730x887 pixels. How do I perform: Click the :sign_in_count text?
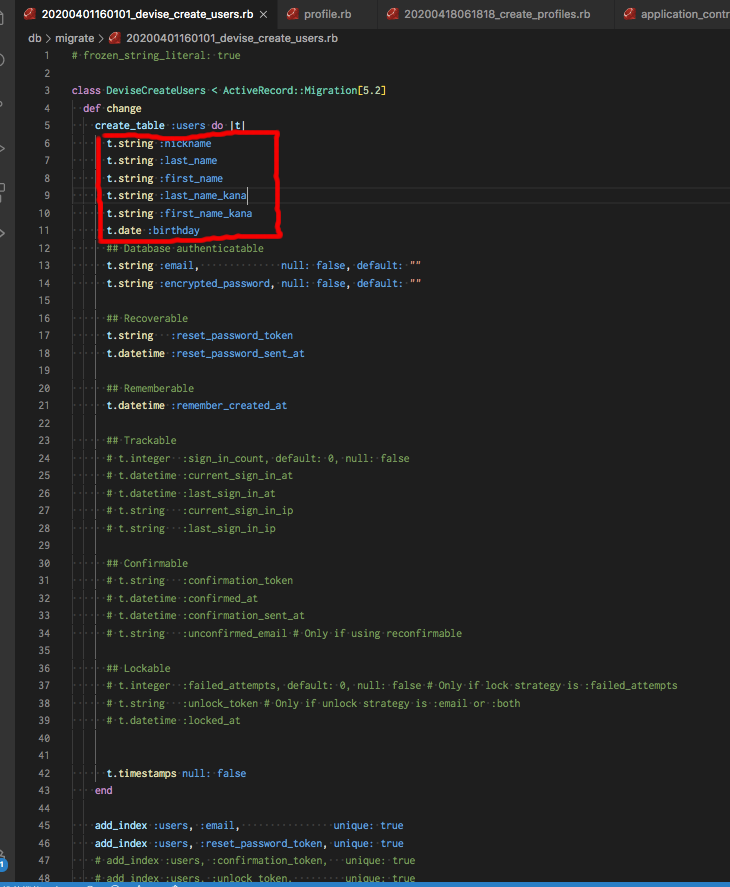click(226, 459)
